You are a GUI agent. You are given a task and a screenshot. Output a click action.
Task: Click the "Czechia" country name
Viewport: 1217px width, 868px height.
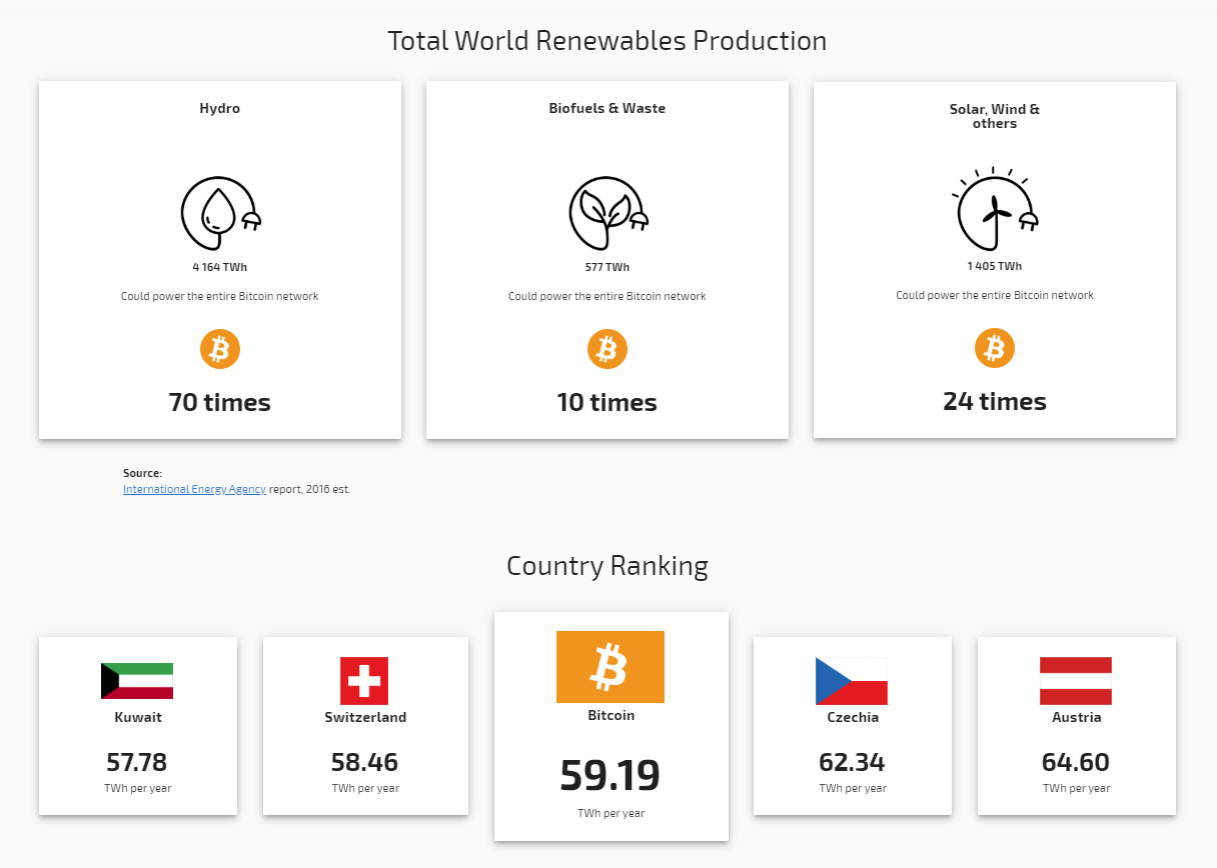click(853, 717)
